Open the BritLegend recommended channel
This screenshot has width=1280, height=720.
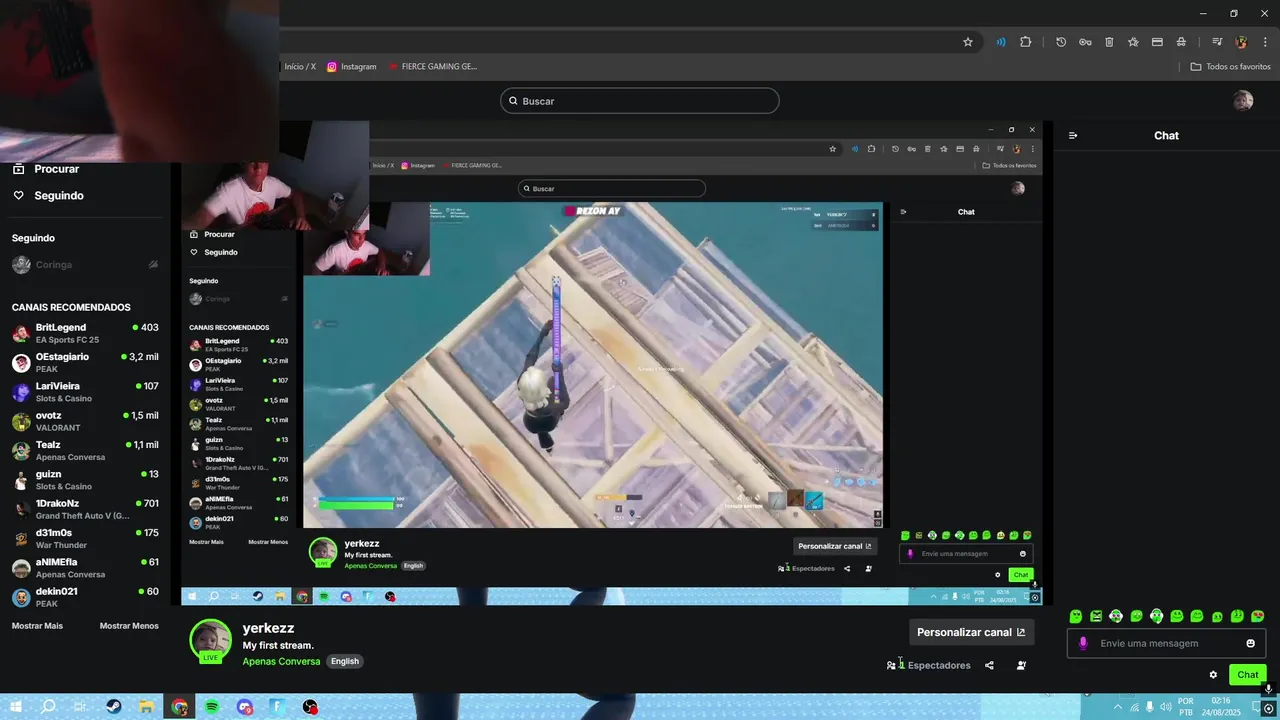[85, 333]
